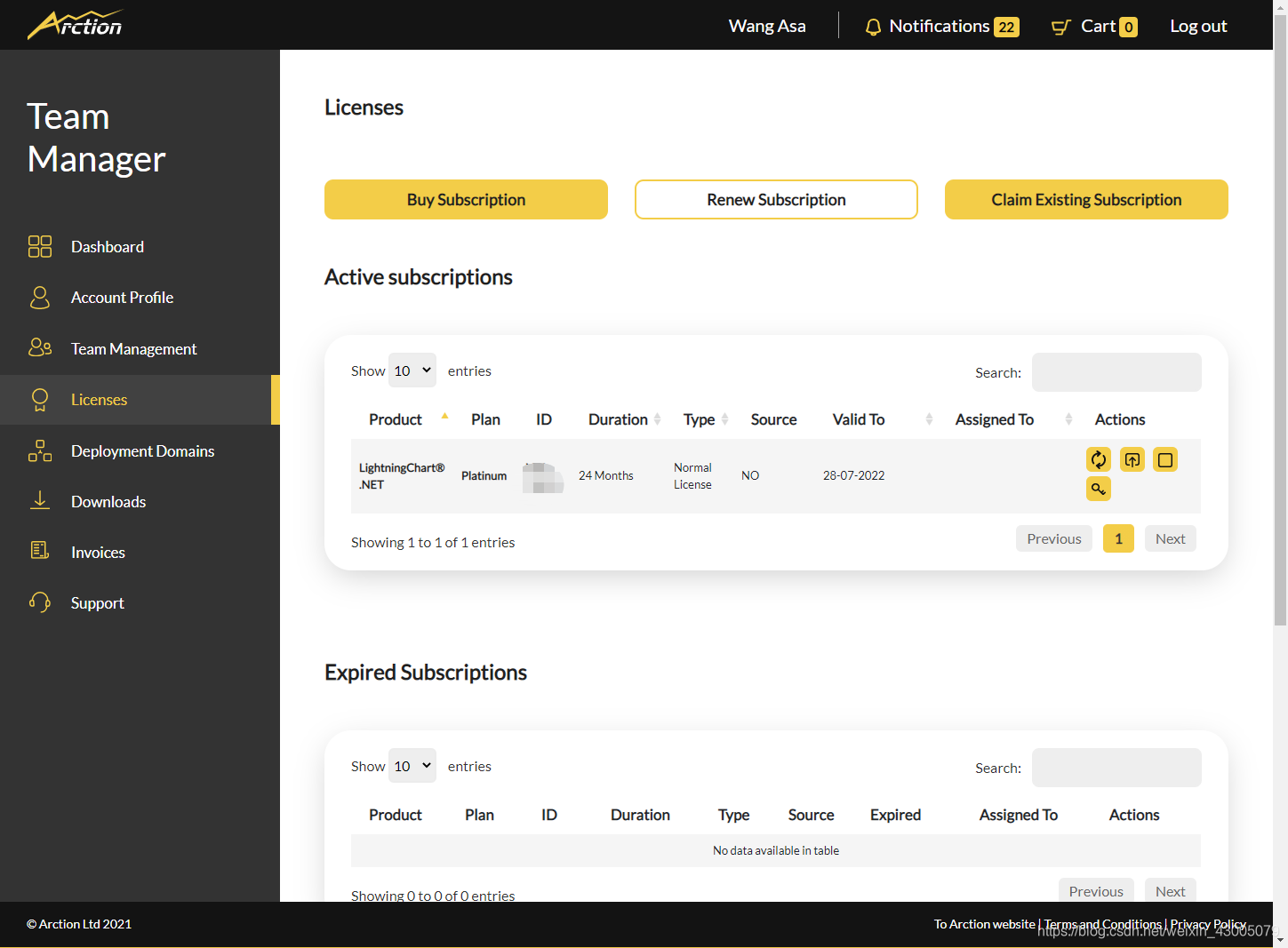The width and height of the screenshot is (1288, 948).
Task: Click the renew arrows action icon
Action: click(1099, 459)
